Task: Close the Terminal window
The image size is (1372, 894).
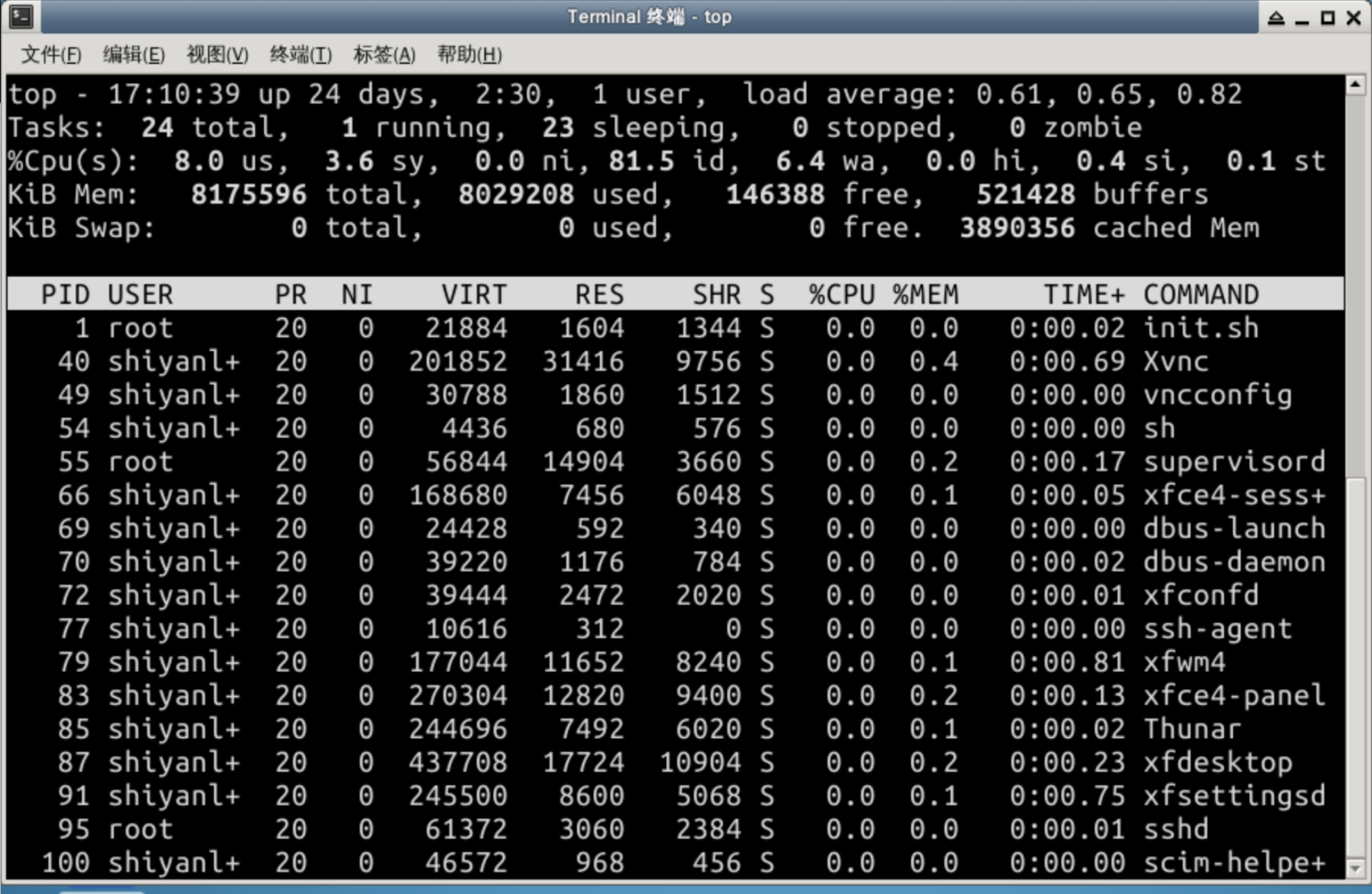Action: [x=1354, y=18]
